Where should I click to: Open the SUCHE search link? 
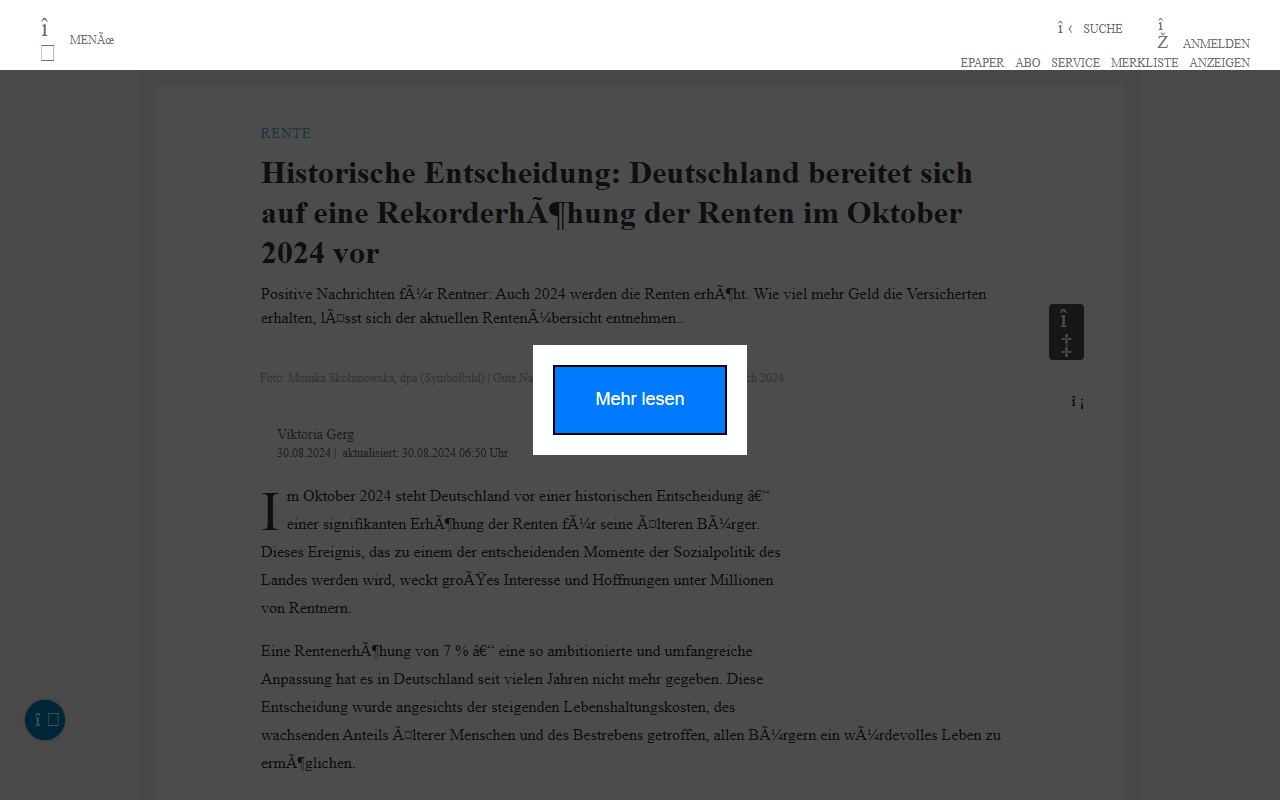pos(1103,29)
